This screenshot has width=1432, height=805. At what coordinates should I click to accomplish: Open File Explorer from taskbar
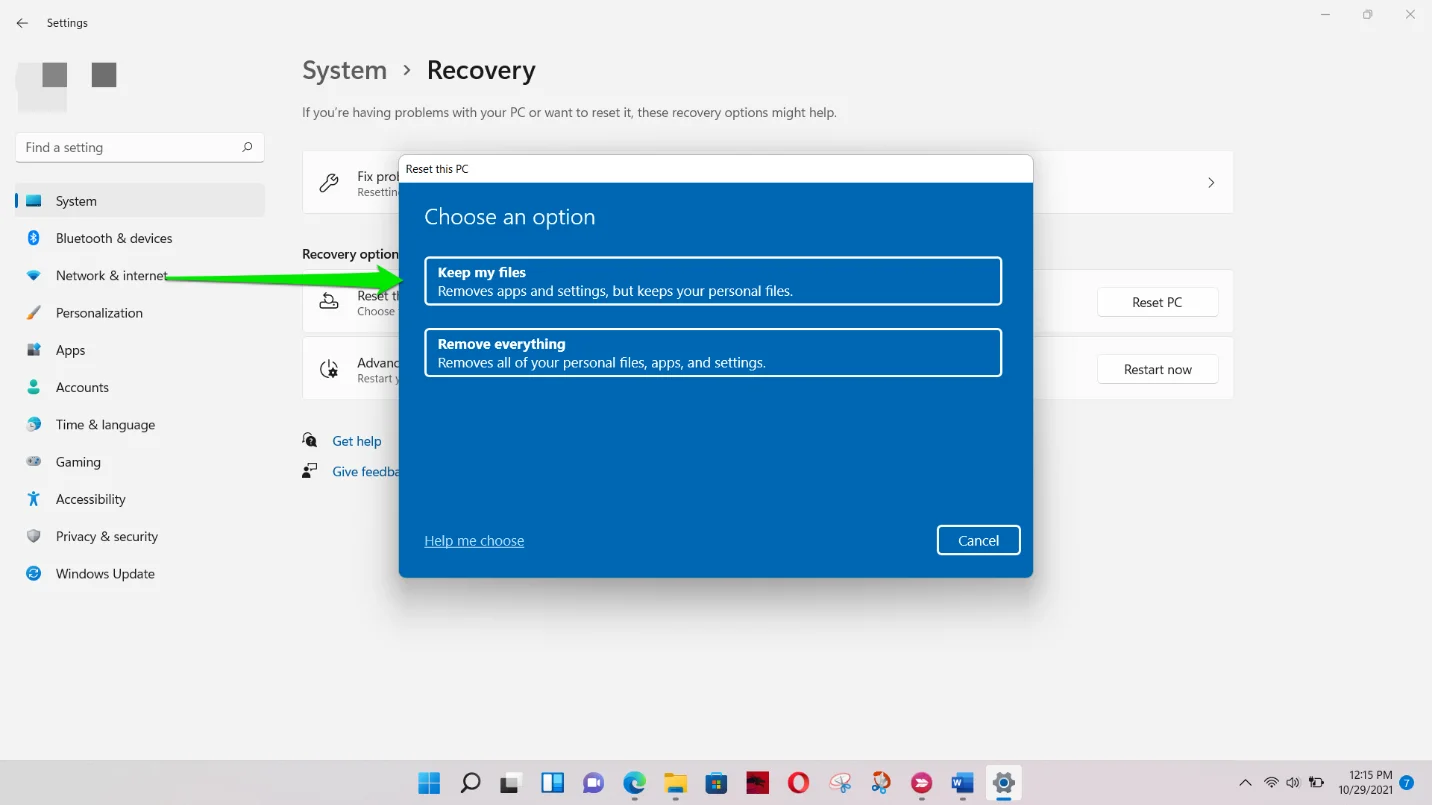click(x=675, y=782)
